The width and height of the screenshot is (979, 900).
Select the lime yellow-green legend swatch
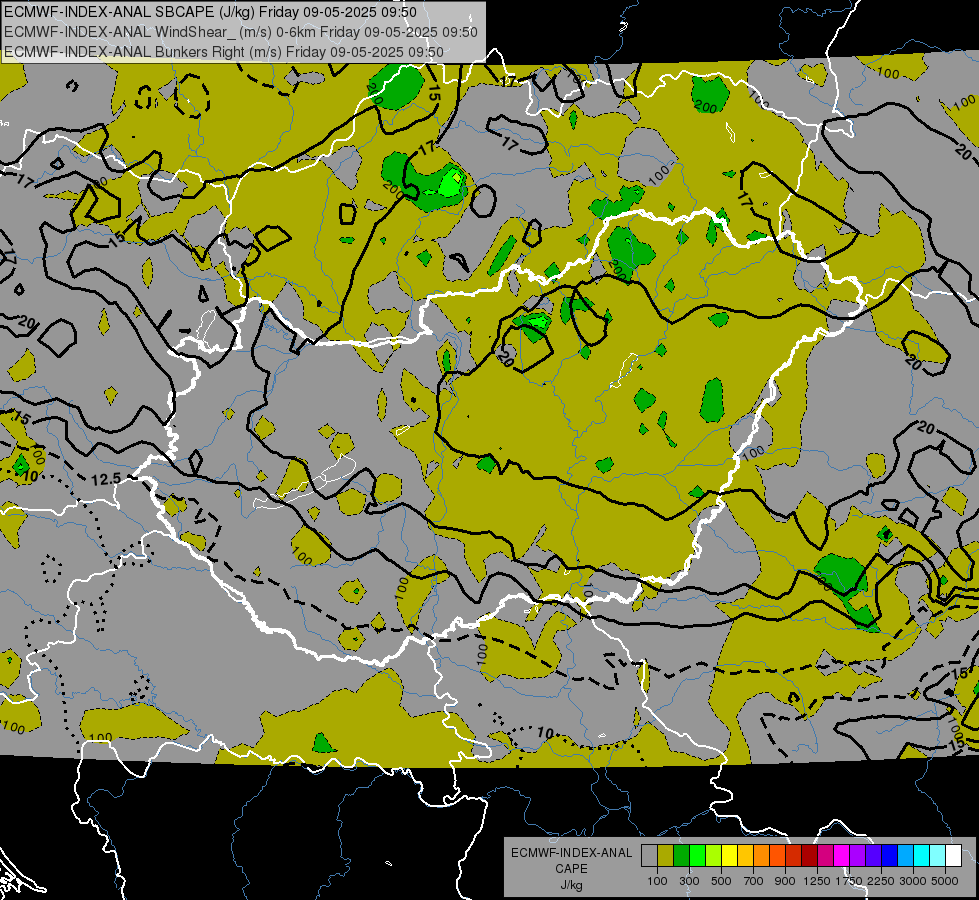click(x=714, y=856)
